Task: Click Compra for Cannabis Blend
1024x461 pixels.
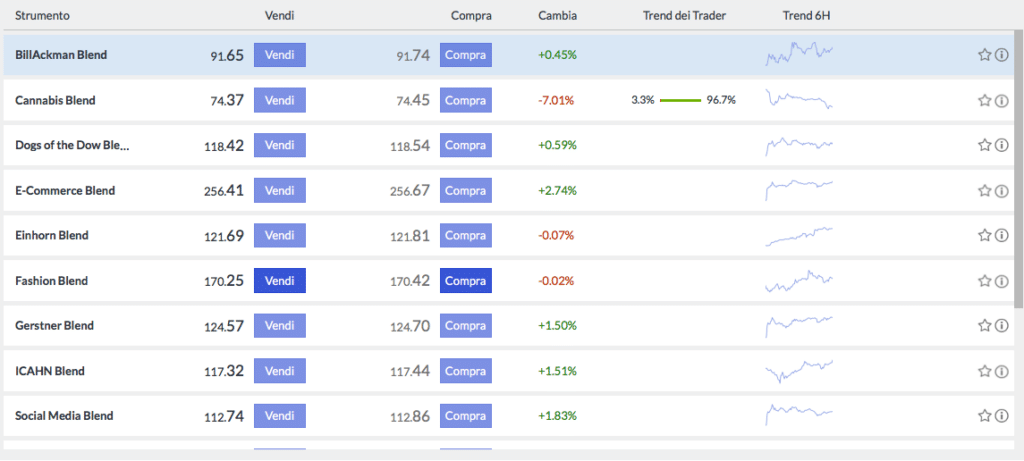Action: click(466, 100)
